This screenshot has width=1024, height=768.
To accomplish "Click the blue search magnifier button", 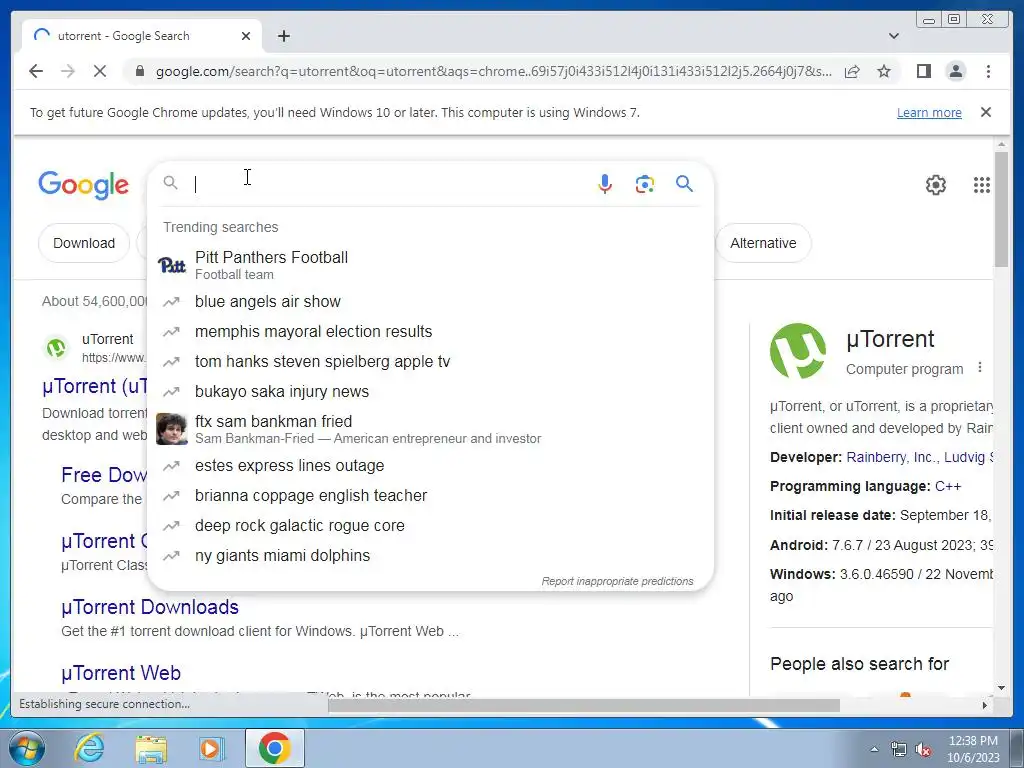I will 684,184.
